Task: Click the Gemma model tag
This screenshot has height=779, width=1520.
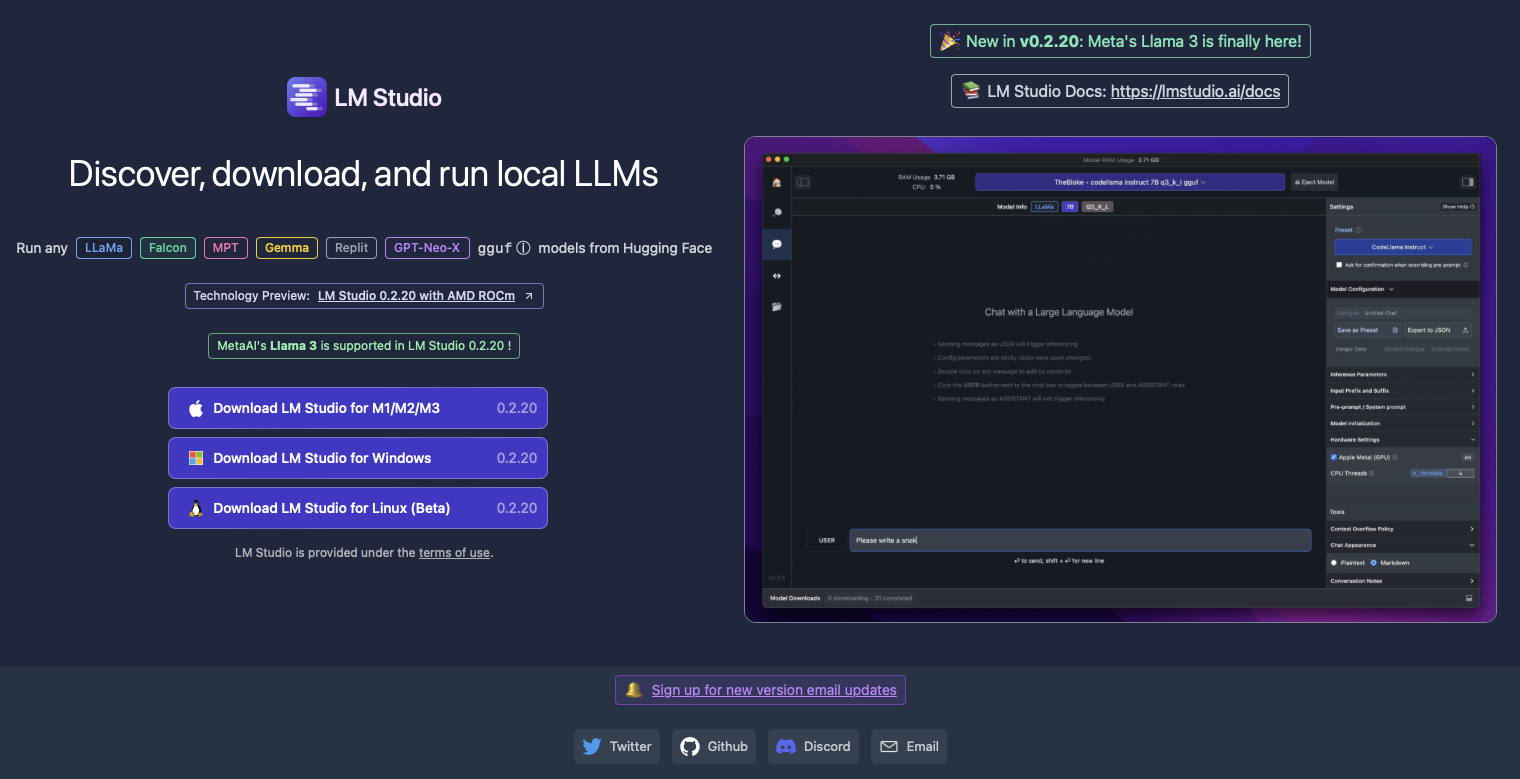Action: (x=287, y=248)
